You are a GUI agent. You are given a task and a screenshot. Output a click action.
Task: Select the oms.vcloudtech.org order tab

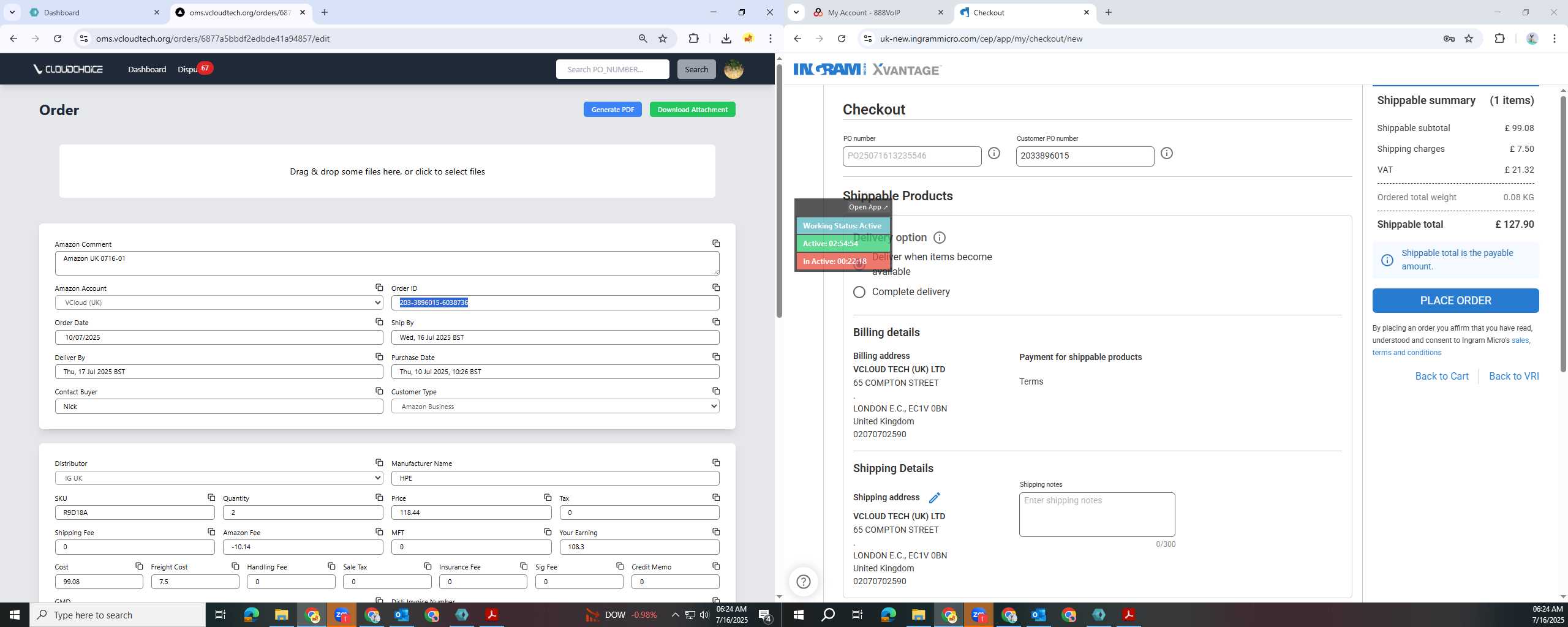pyautogui.click(x=241, y=12)
